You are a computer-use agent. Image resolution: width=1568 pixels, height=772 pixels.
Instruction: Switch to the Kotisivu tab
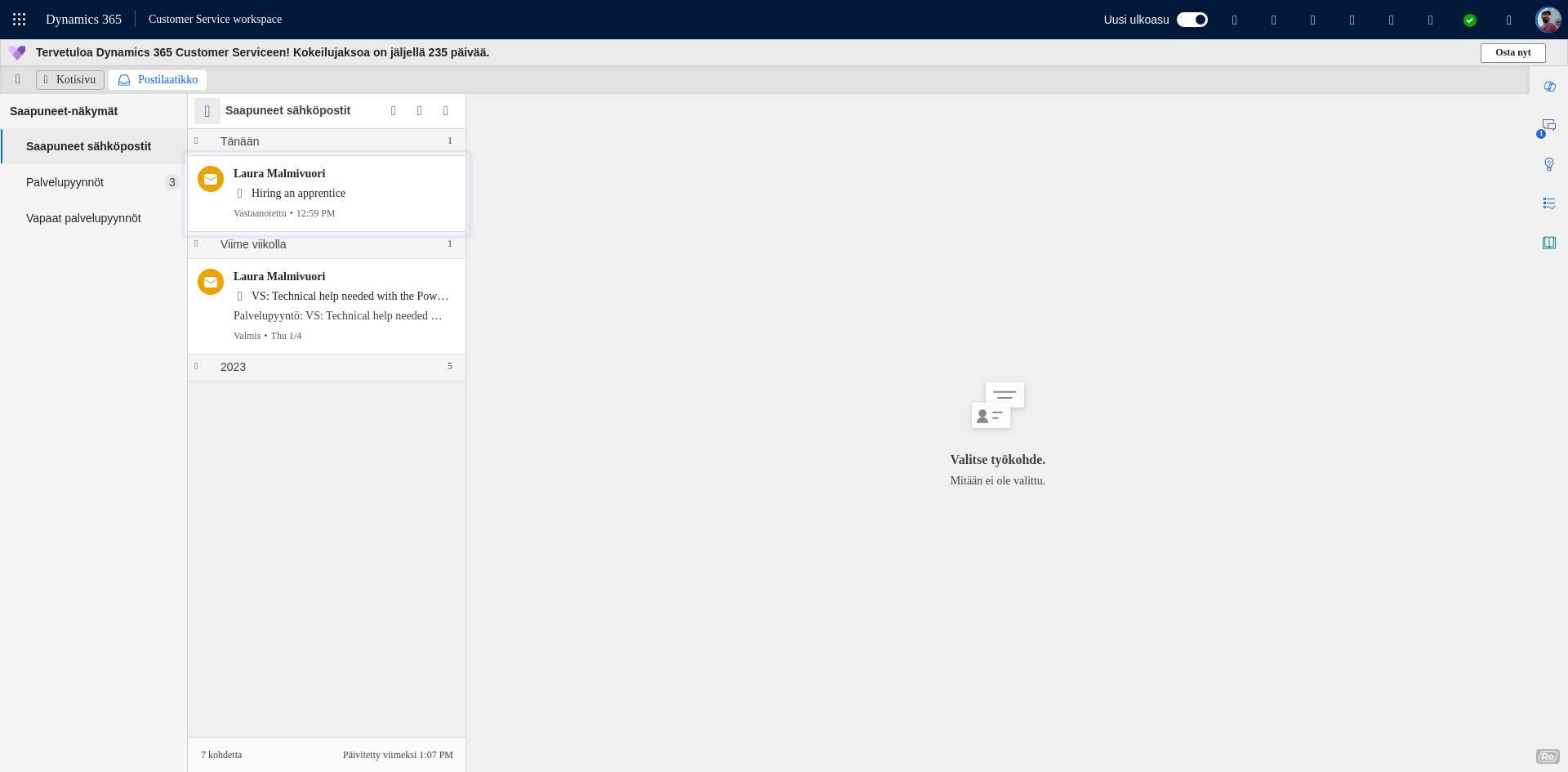point(70,80)
